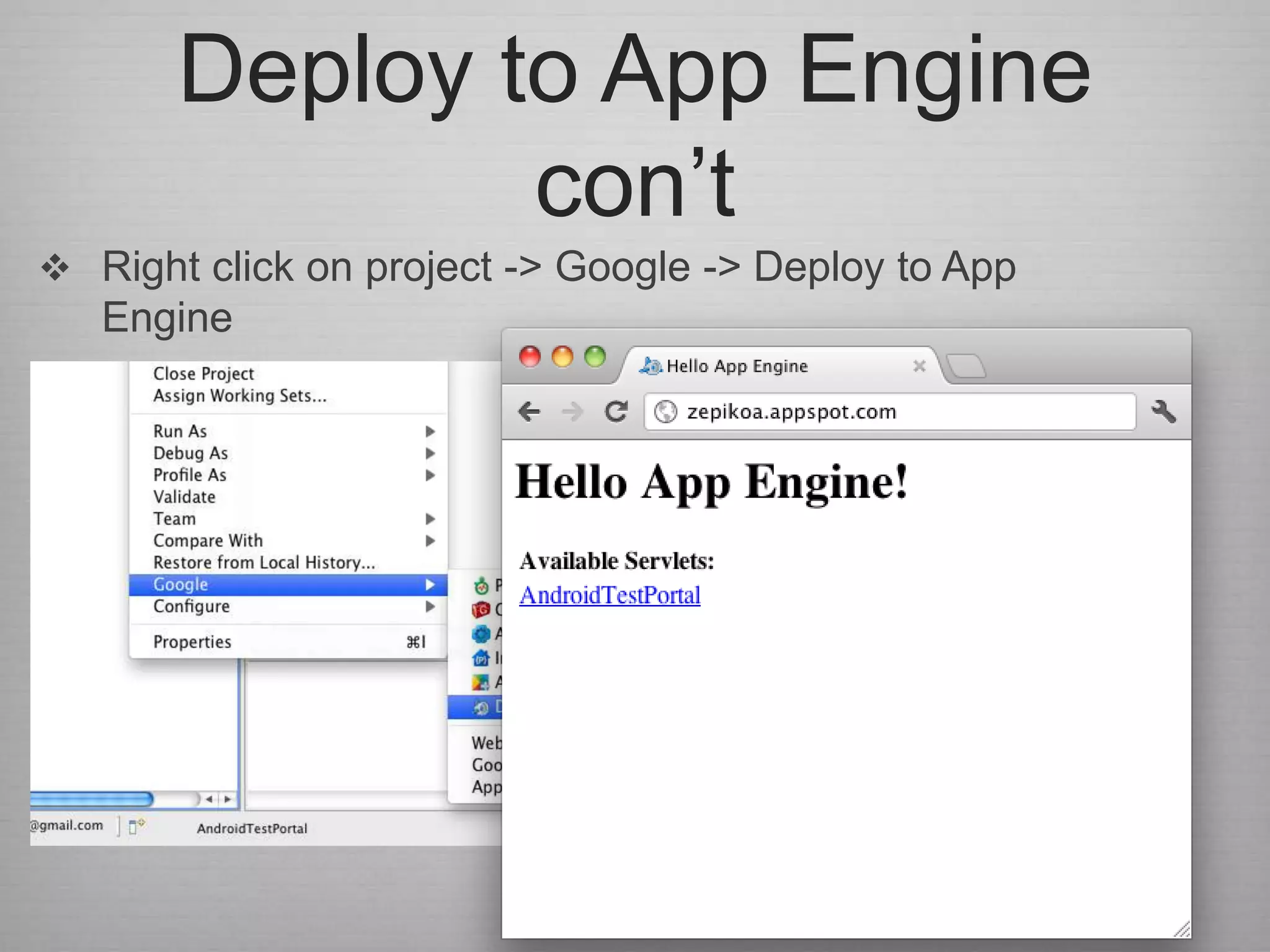This screenshot has width=1270, height=952.
Task: Click the zepikoa.appspot.com address field
Action: point(890,412)
